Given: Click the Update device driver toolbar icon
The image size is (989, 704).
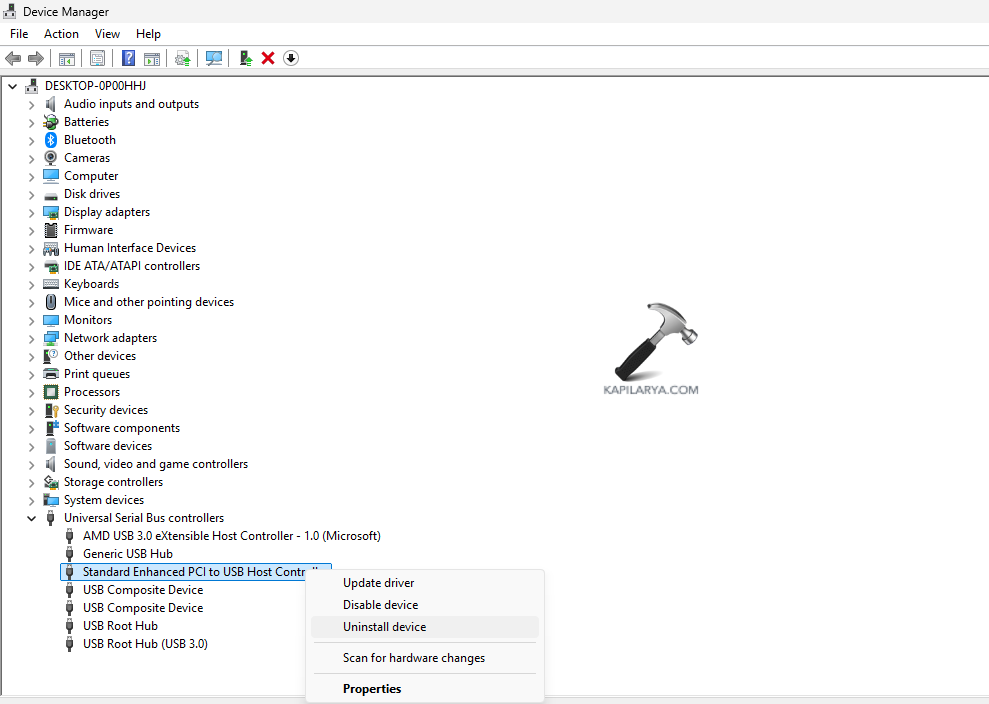Looking at the screenshot, I should click(x=245, y=58).
